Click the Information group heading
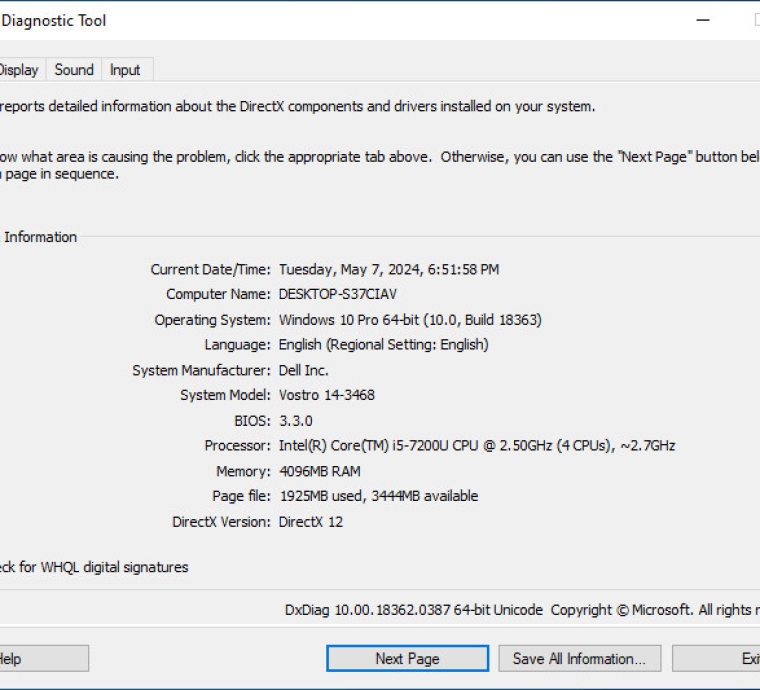The image size is (760, 690). 41,237
